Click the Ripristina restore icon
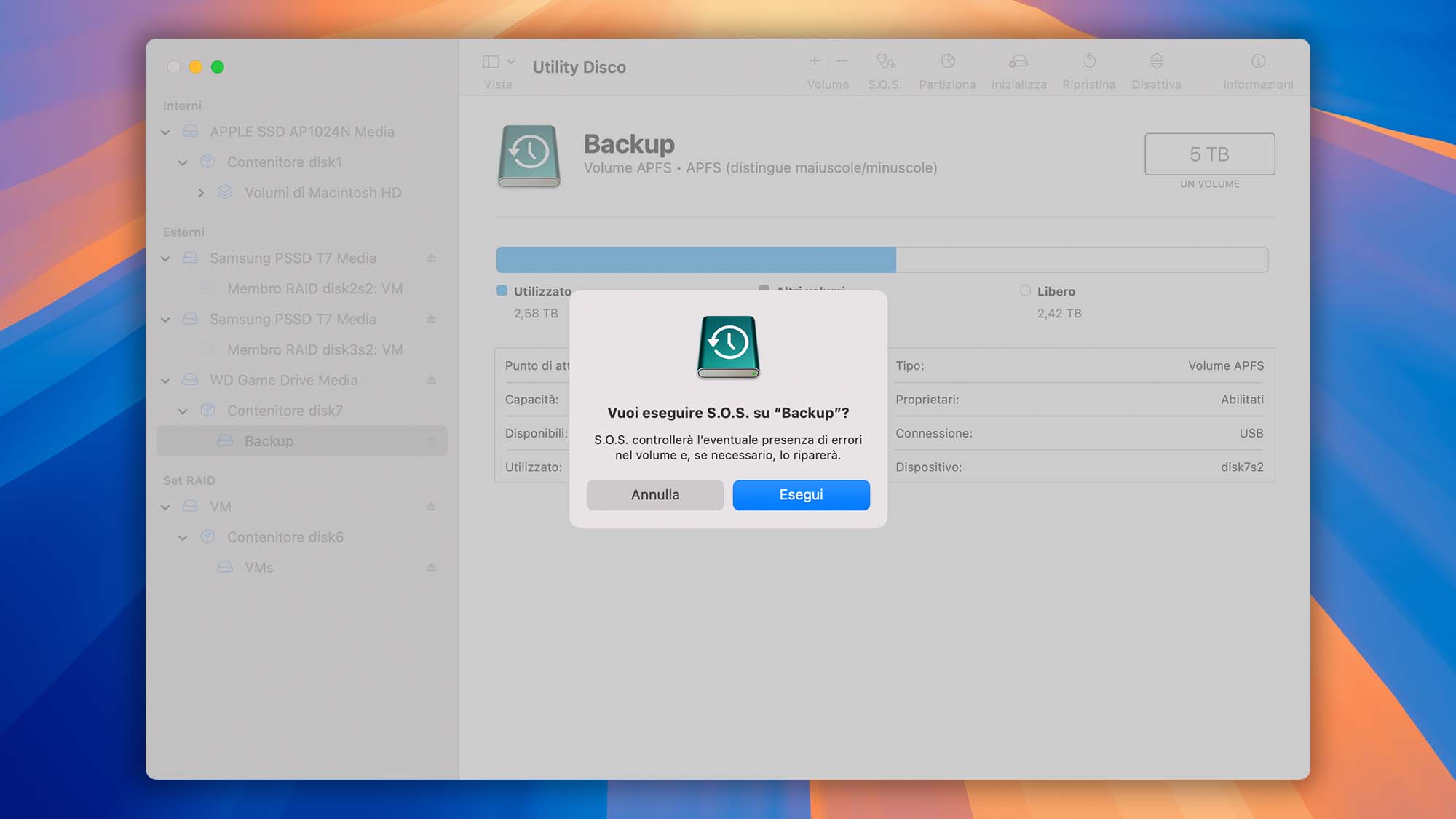Screen dimensions: 1456x819 1089,61
